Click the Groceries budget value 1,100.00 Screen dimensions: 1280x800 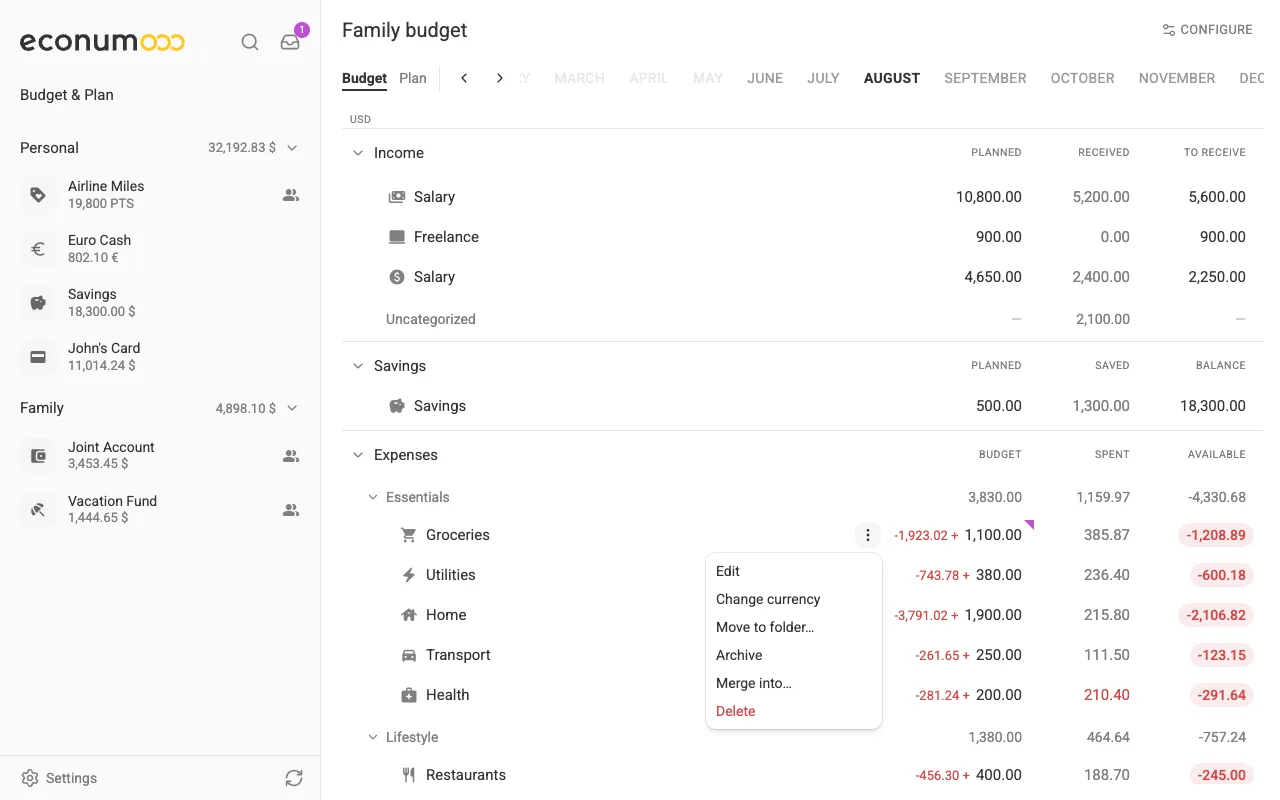(x=993, y=535)
